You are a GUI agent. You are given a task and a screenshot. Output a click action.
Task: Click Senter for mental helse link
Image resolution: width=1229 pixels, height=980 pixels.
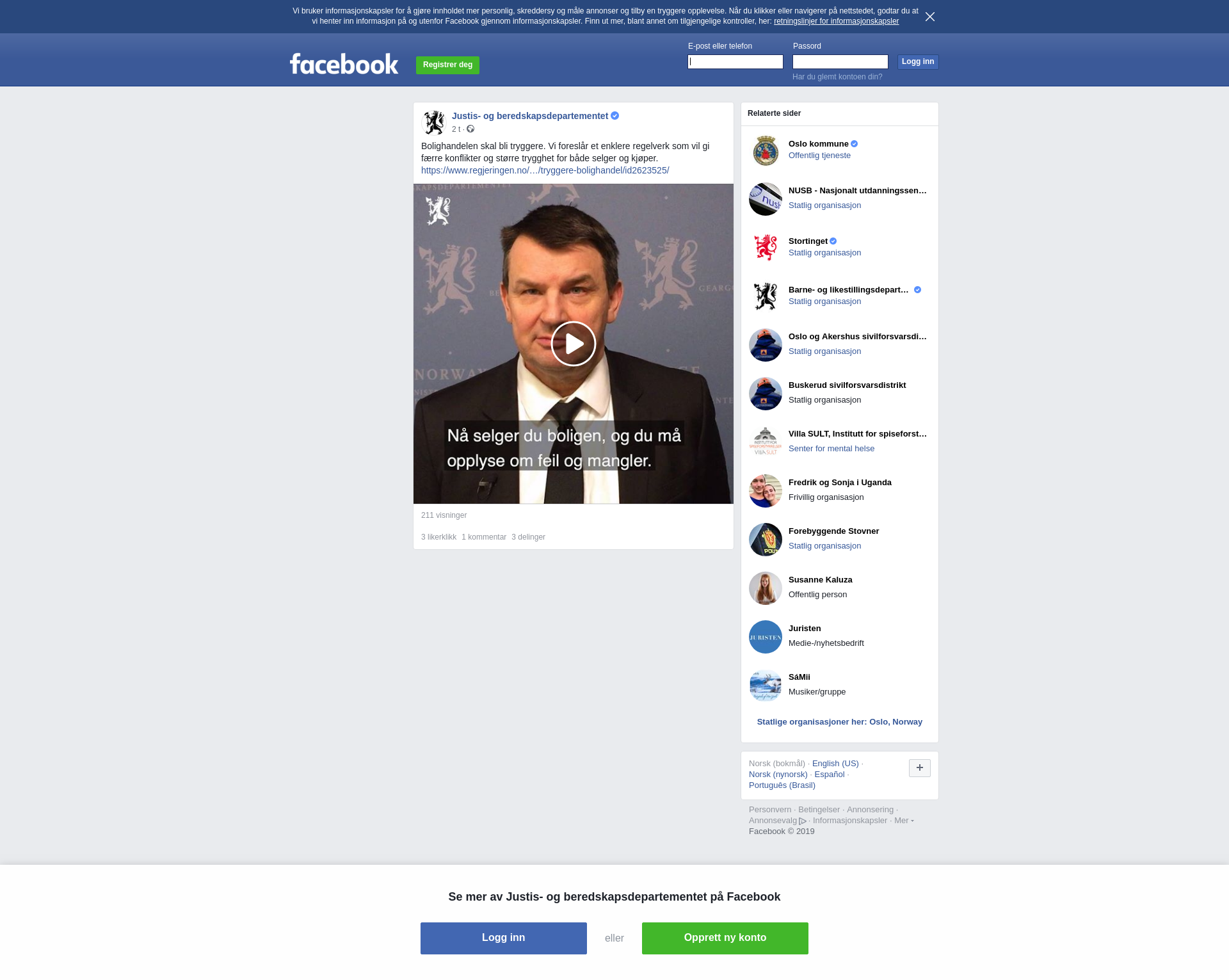[831, 449]
